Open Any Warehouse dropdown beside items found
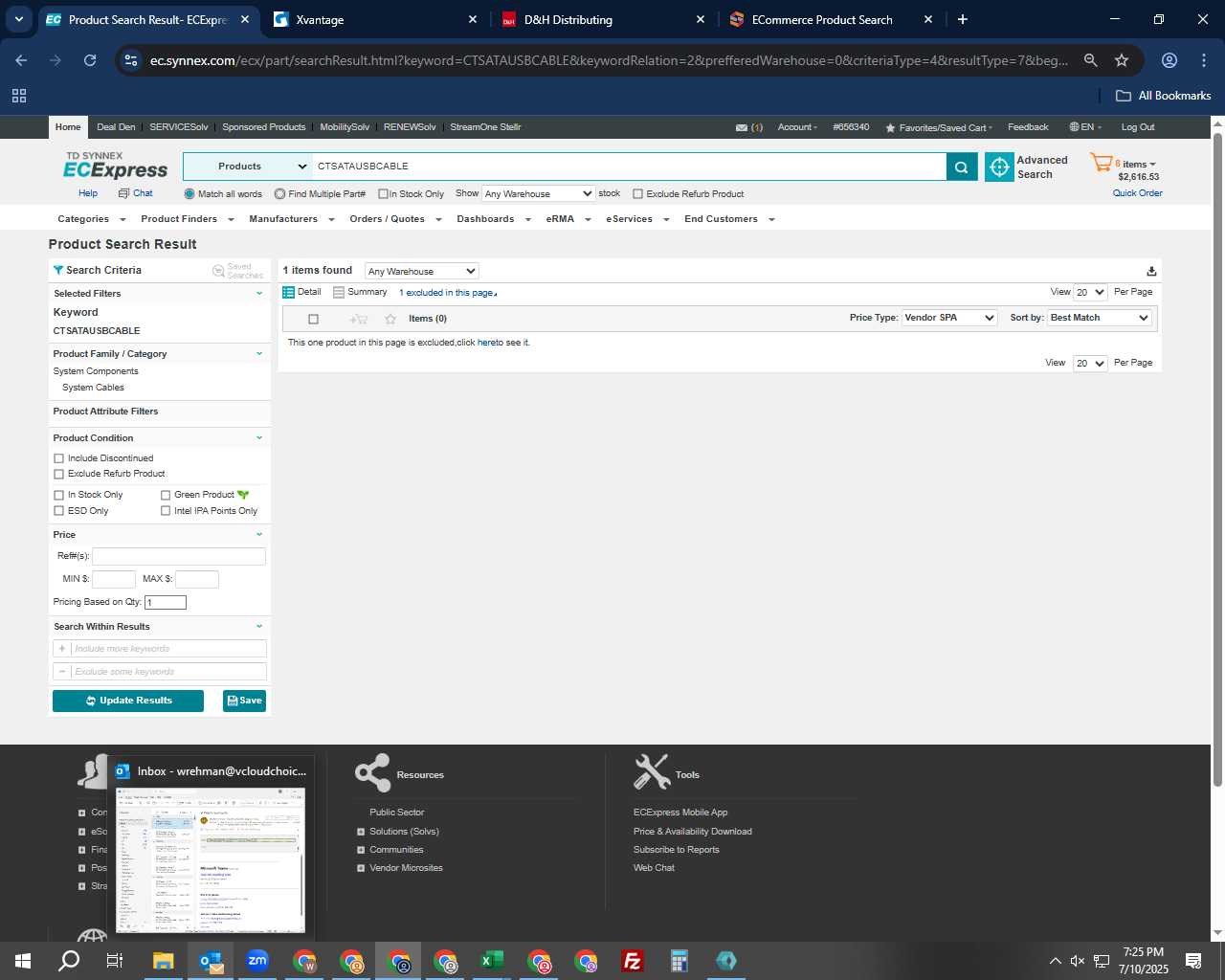This screenshot has height=980, width=1225. [x=421, y=271]
